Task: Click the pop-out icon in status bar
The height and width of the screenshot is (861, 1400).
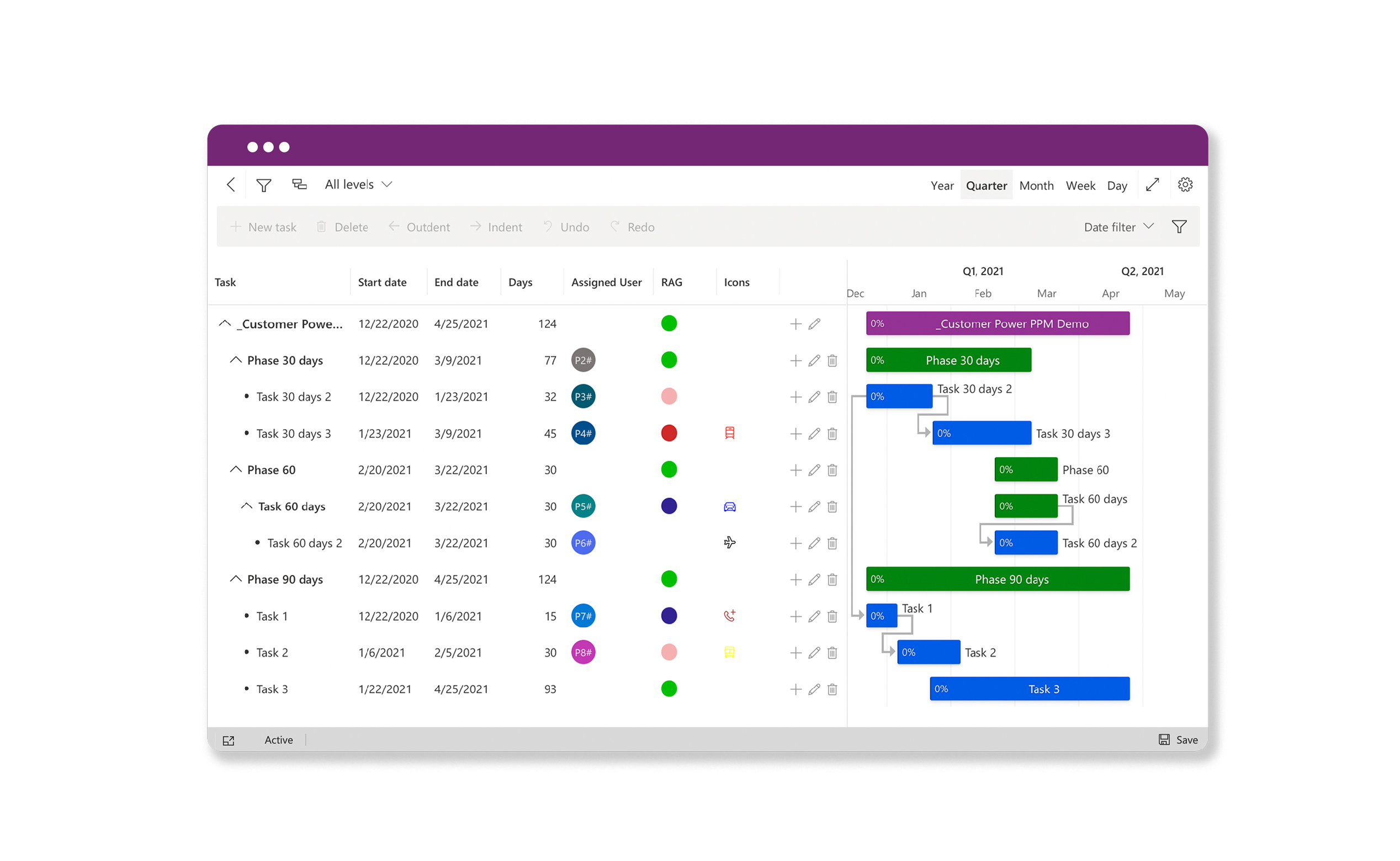Action: [x=228, y=740]
